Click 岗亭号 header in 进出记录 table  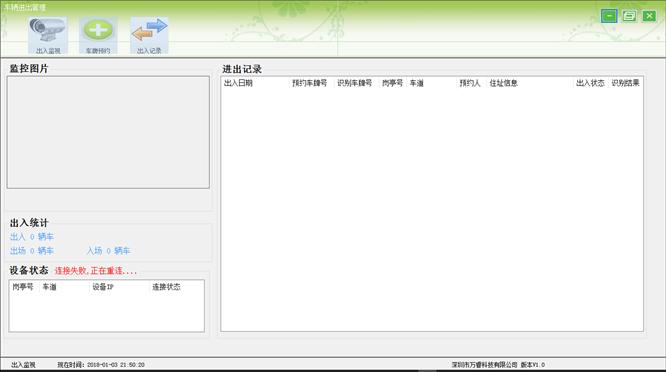click(392, 83)
